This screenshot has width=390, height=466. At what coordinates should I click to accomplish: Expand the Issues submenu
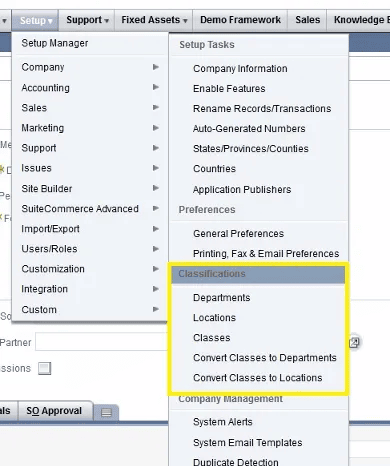(x=90, y=168)
